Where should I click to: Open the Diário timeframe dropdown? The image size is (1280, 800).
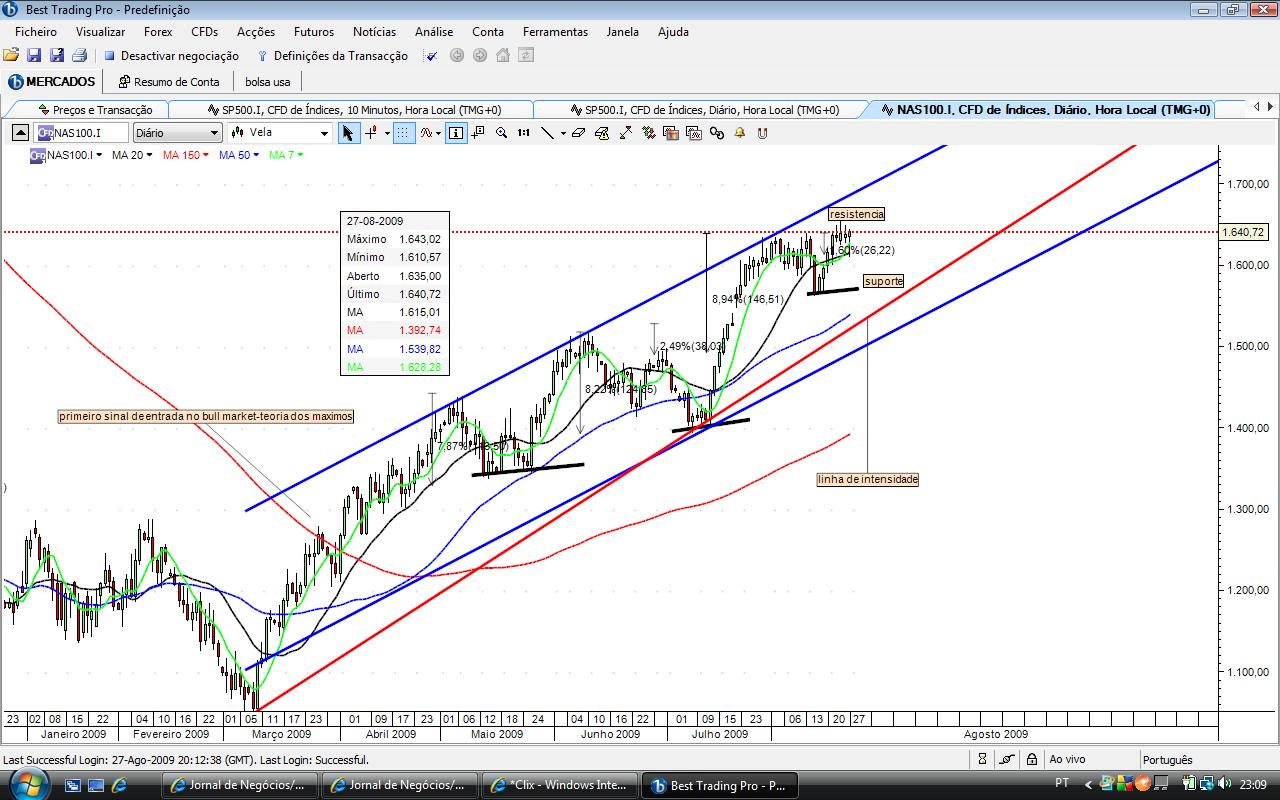[177, 132]
